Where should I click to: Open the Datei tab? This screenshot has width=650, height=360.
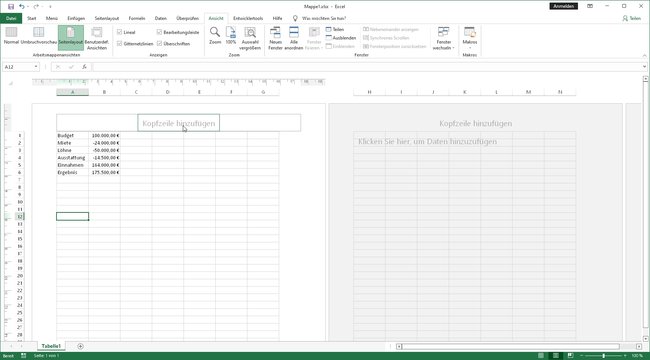11,18
